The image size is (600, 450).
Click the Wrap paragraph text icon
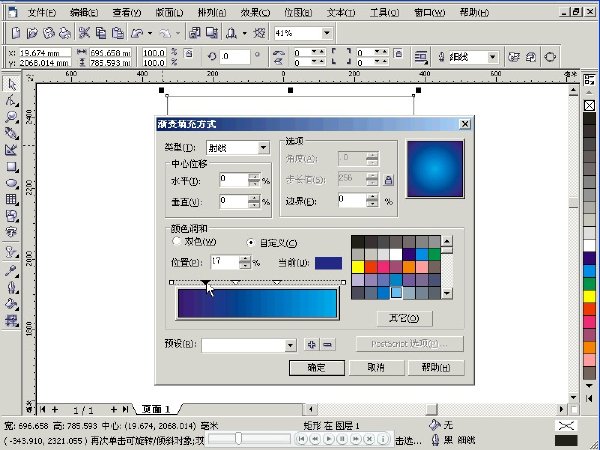(421, 57)
